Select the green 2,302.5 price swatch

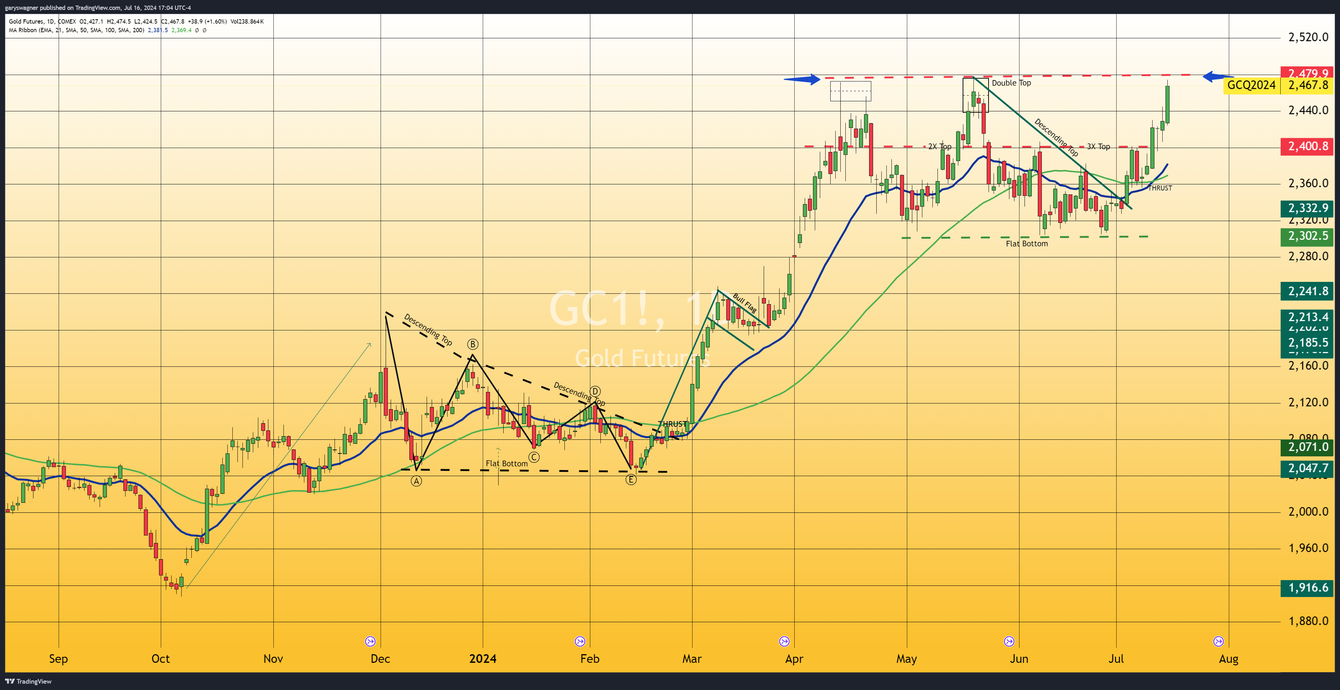1306,237
